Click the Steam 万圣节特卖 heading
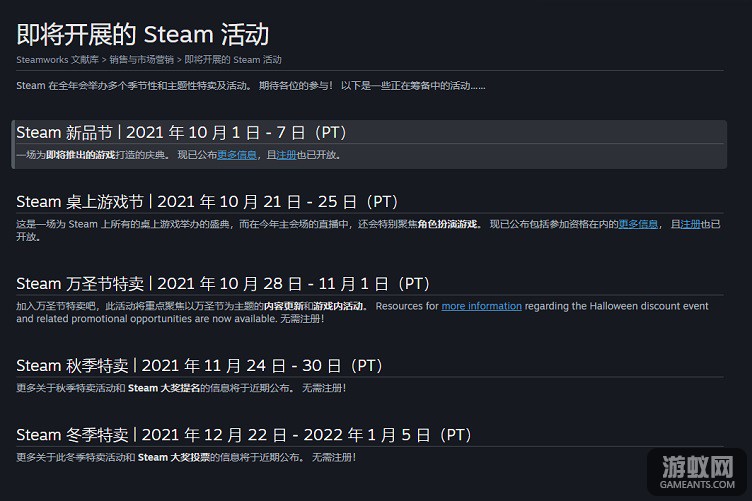Screen dimensions: 752x501 click(223, 283)
